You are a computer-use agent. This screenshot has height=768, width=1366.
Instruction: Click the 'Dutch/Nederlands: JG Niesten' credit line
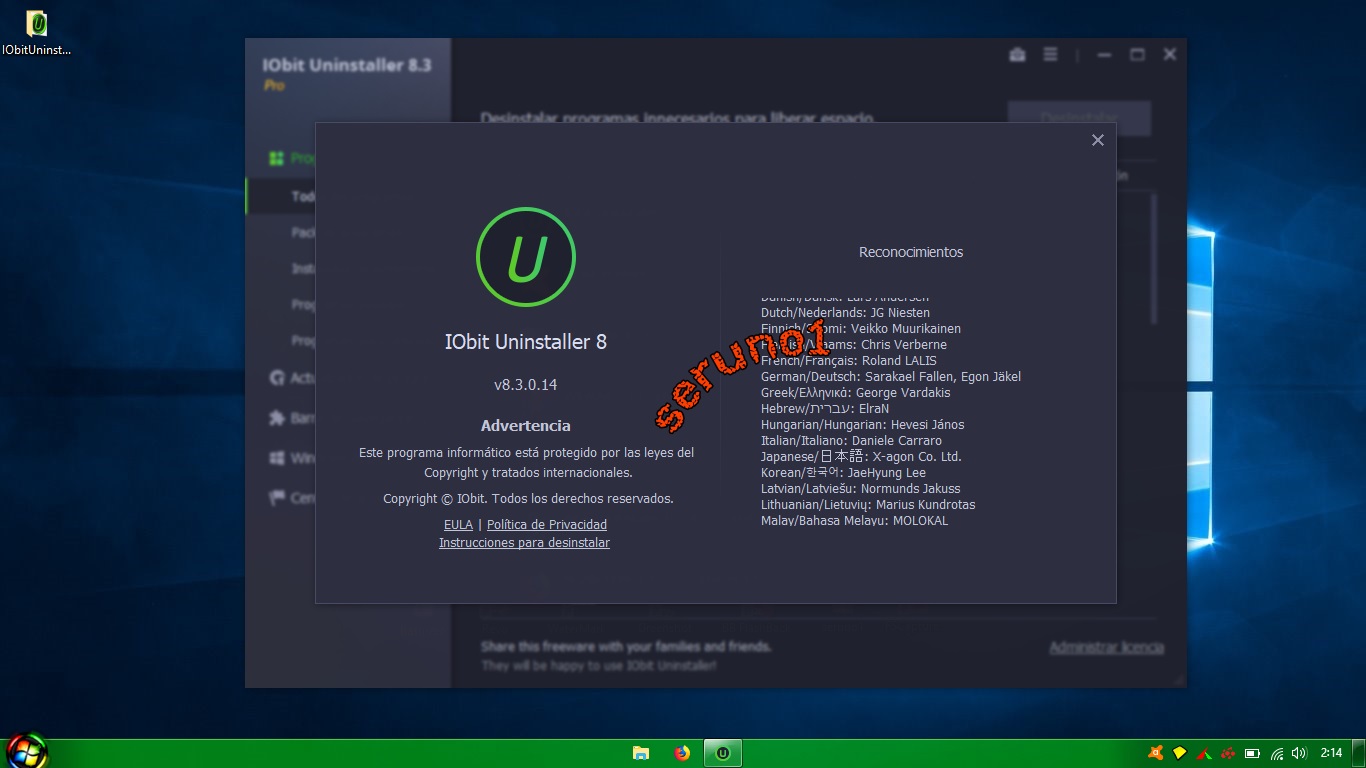point(845,313)
